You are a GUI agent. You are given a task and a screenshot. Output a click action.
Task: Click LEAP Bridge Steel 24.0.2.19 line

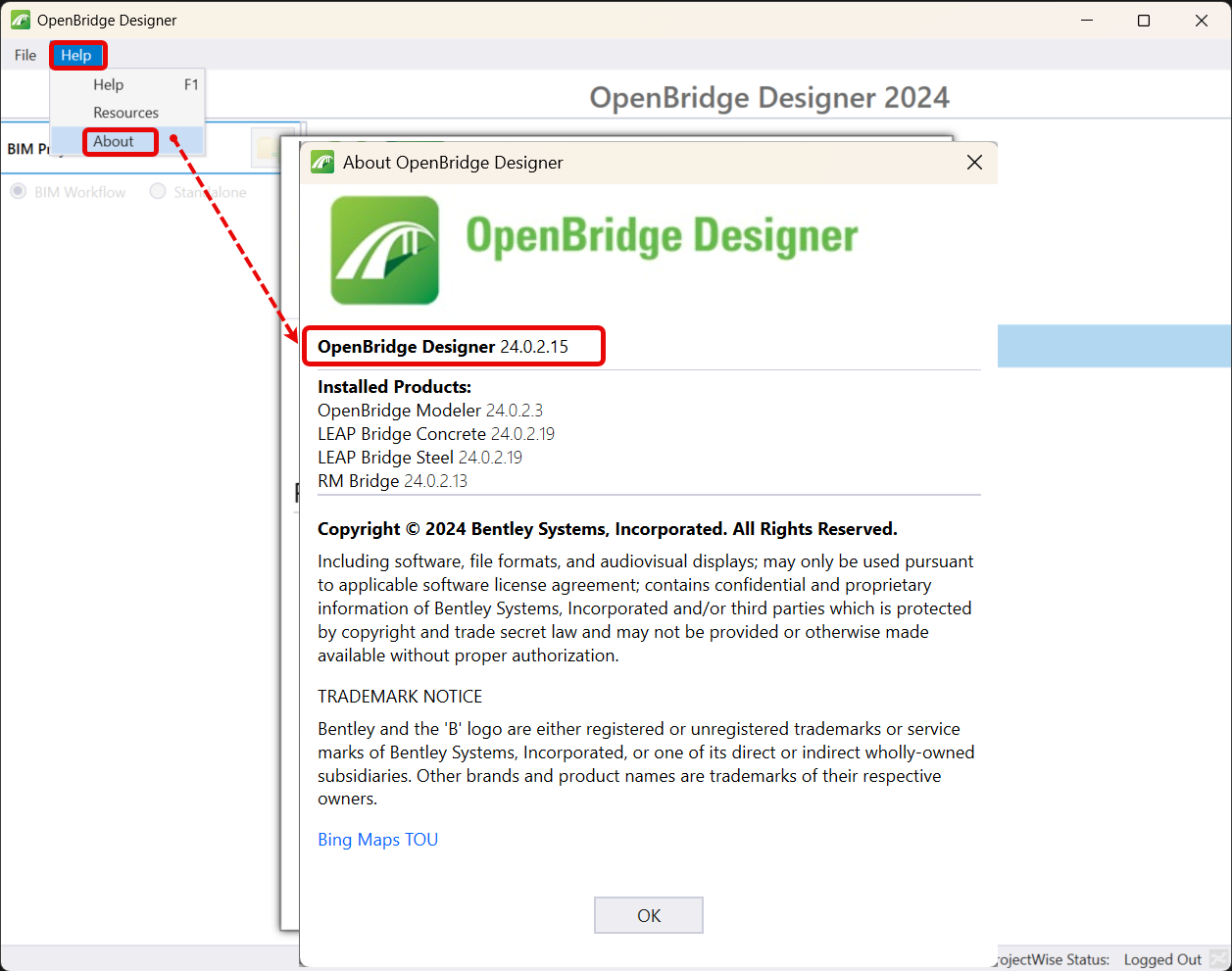(x=419, y=458)
